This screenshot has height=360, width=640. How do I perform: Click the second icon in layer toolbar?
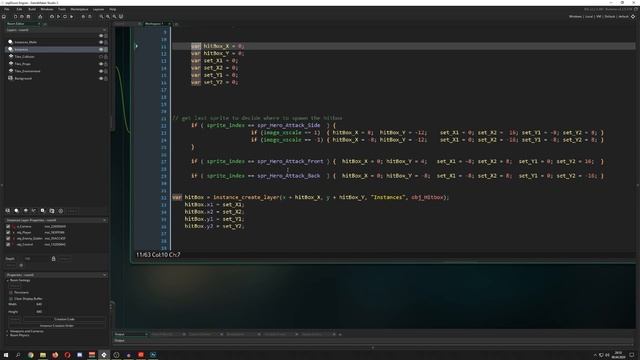[x=17, y=211]
